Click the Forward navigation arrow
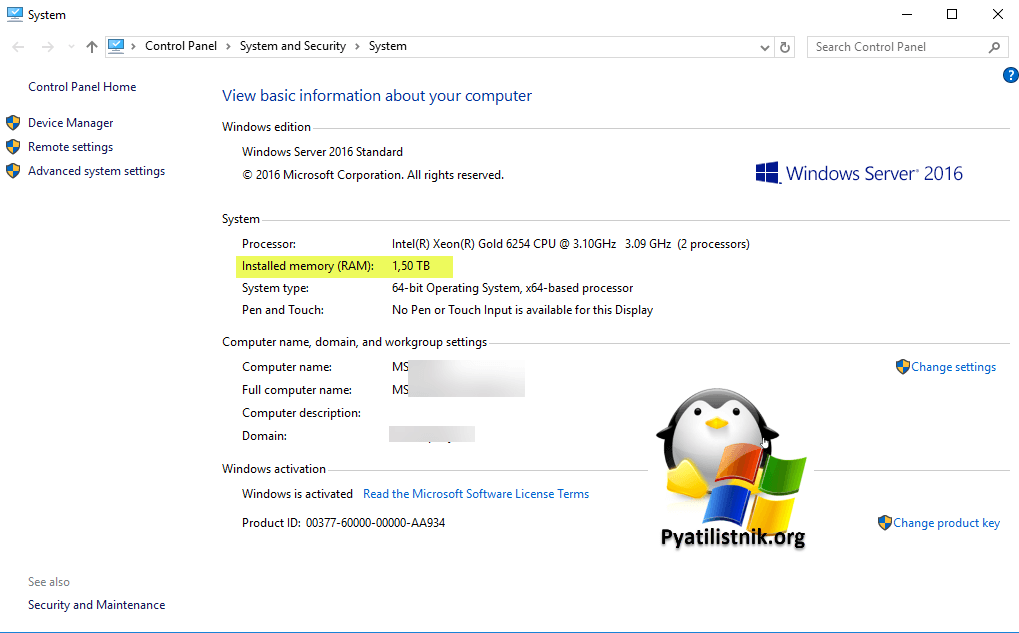 (46, 47)
